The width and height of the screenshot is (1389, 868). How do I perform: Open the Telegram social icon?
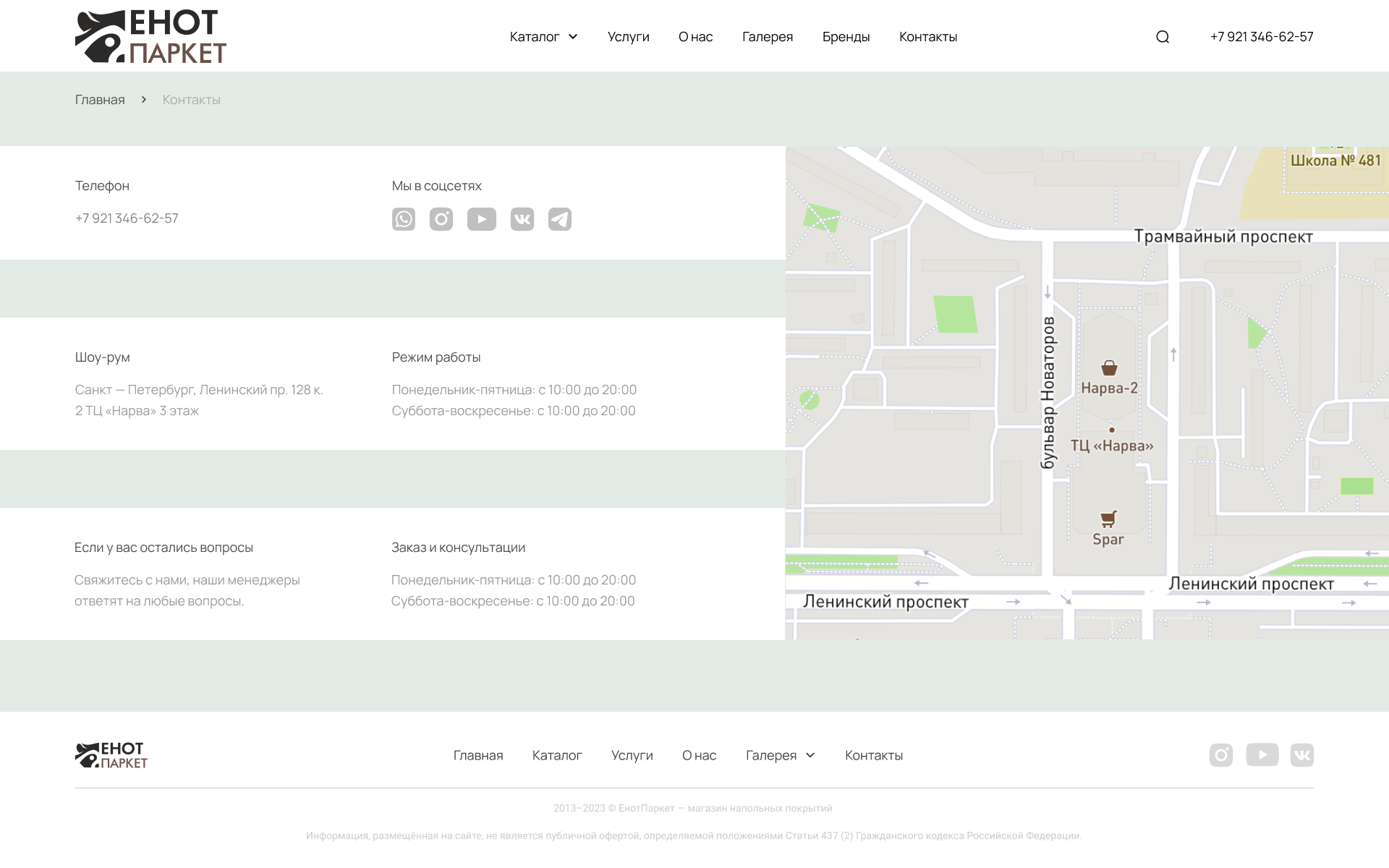point(560,219)
